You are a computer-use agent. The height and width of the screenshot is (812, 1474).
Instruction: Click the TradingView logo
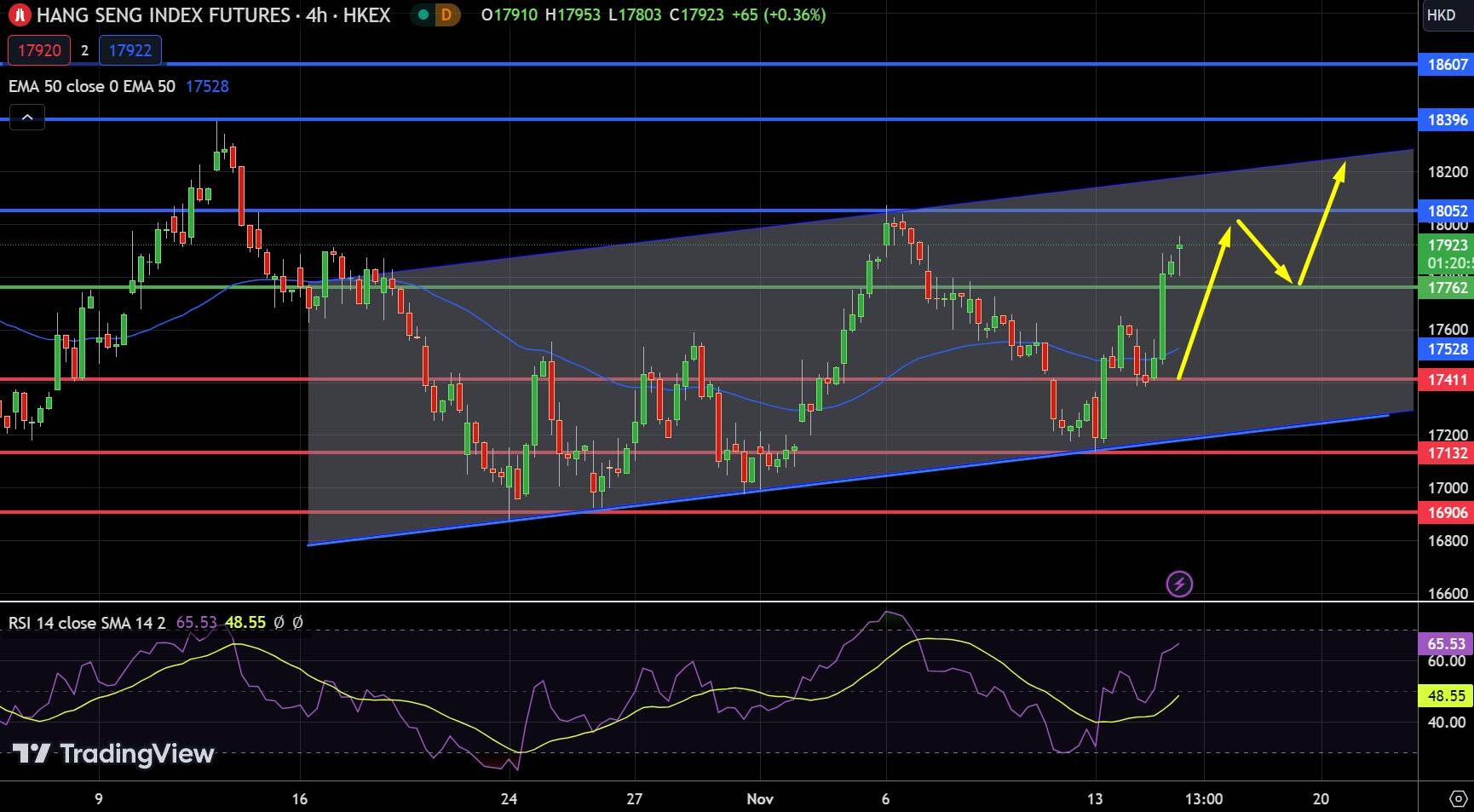pos(113,753)
